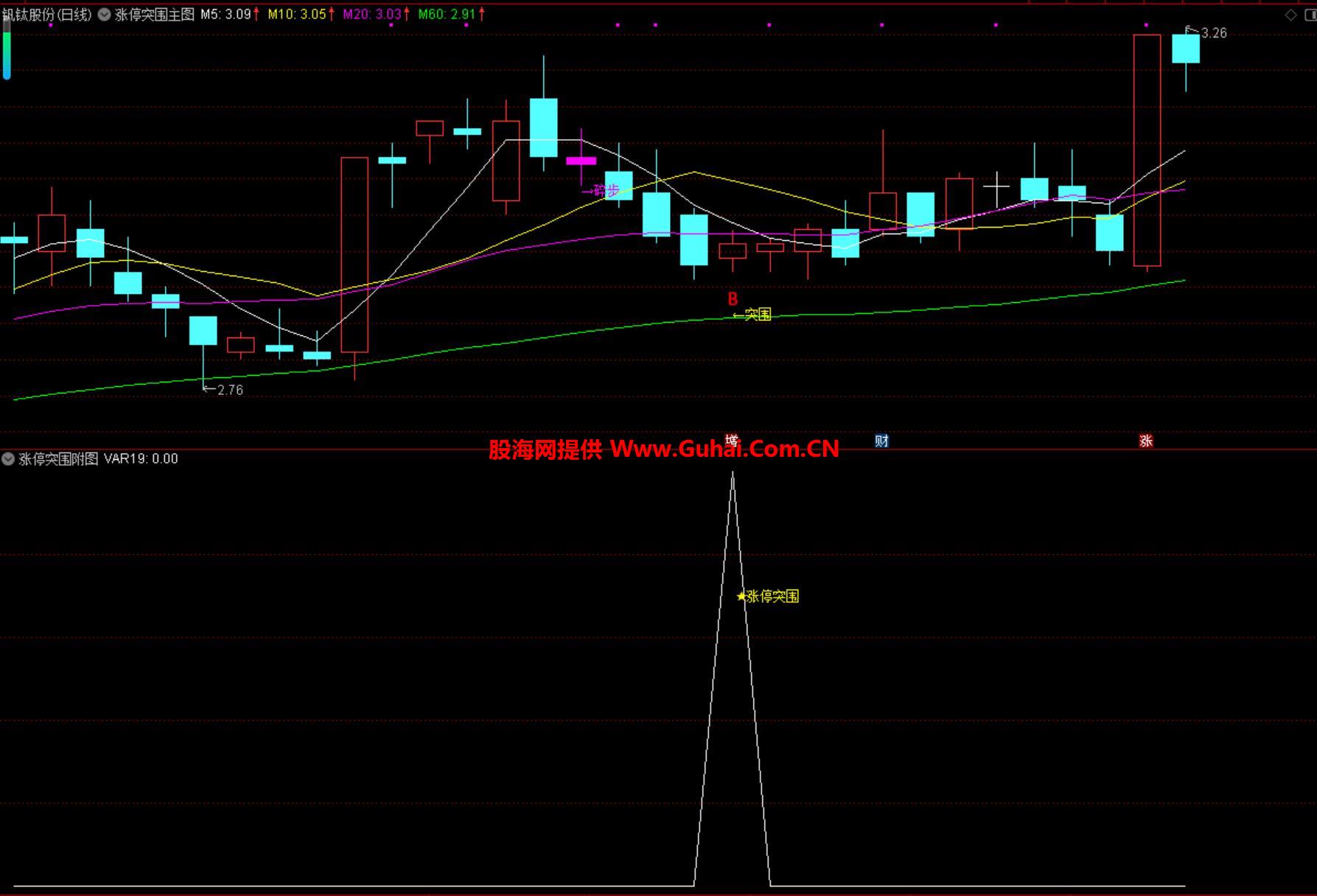Click the yellow 突围 arrow annotation
This screenshot has height=896, width=1317.
[752, 315]
